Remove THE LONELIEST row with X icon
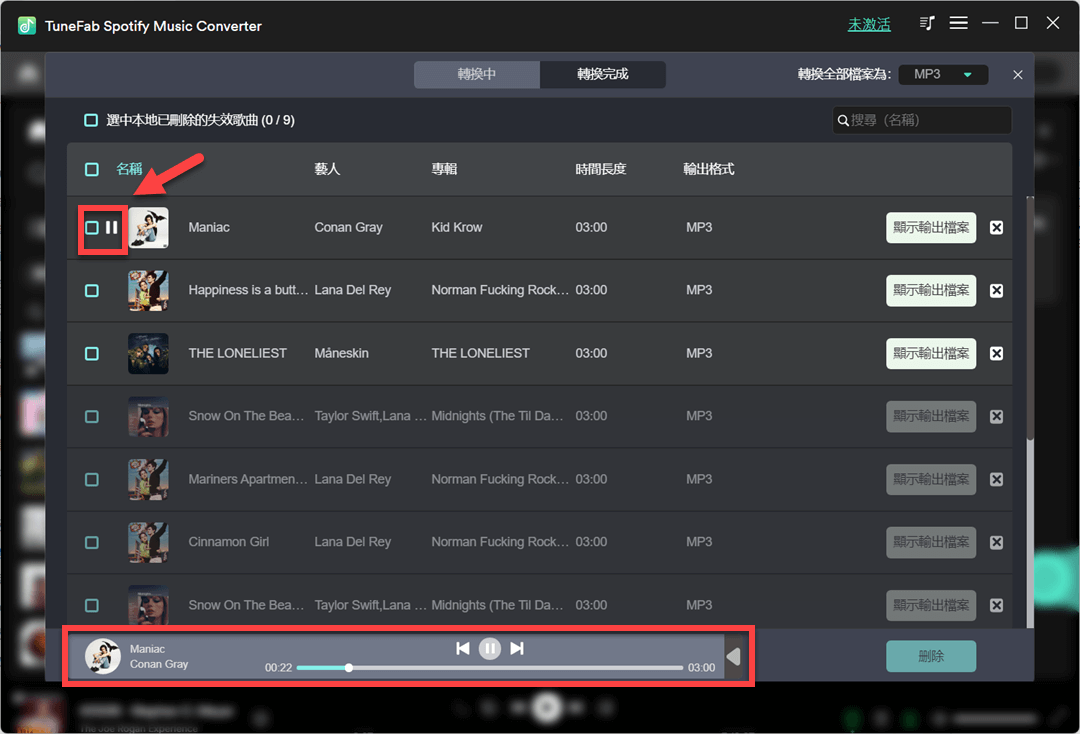The width and height of the screenshot is (1080, 734). [996, 354]
